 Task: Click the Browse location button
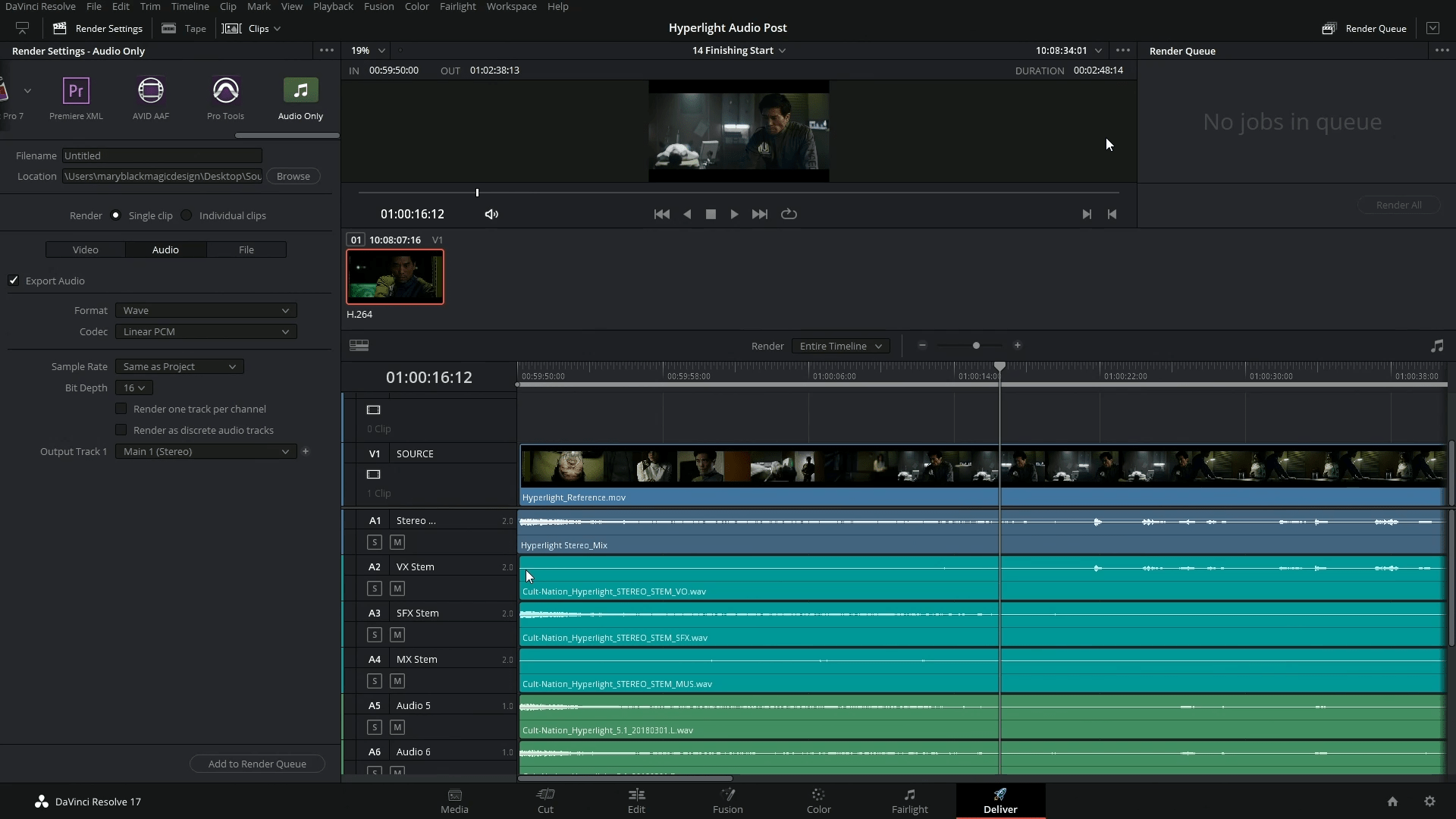click(x=293, y=176)
